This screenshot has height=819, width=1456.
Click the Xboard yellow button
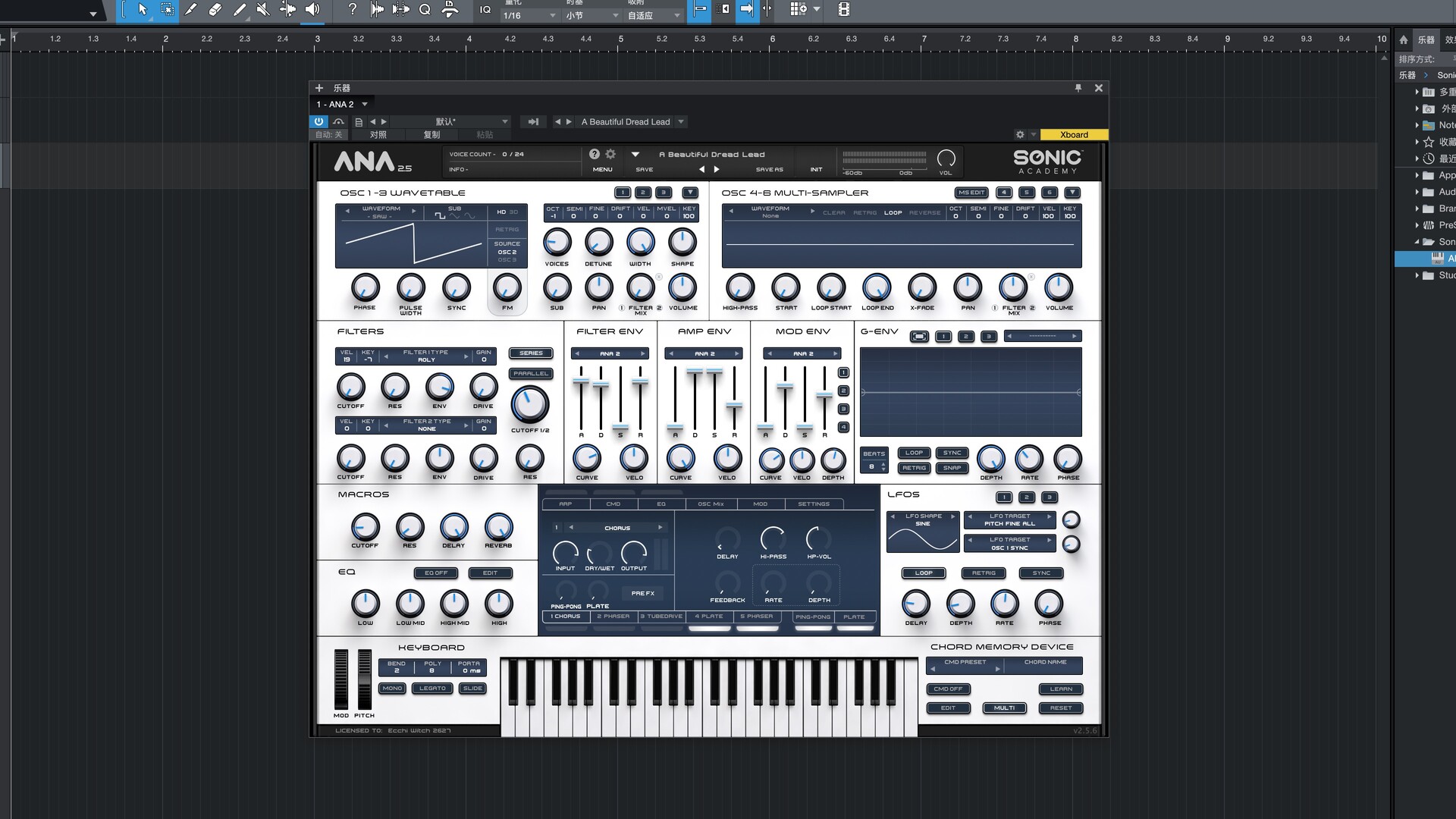point(1074,135)
